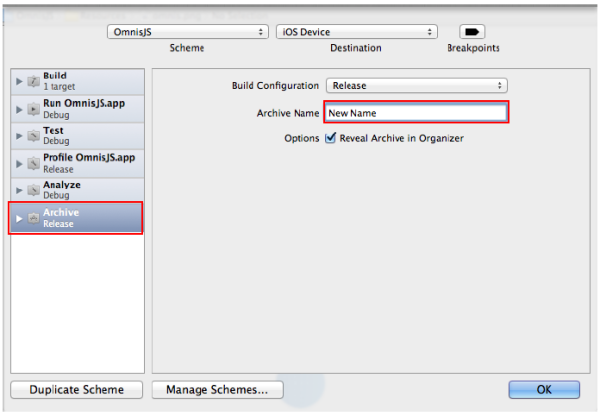Click the Duplicate Scheme button
600x416 pixels.
[76, 389]
